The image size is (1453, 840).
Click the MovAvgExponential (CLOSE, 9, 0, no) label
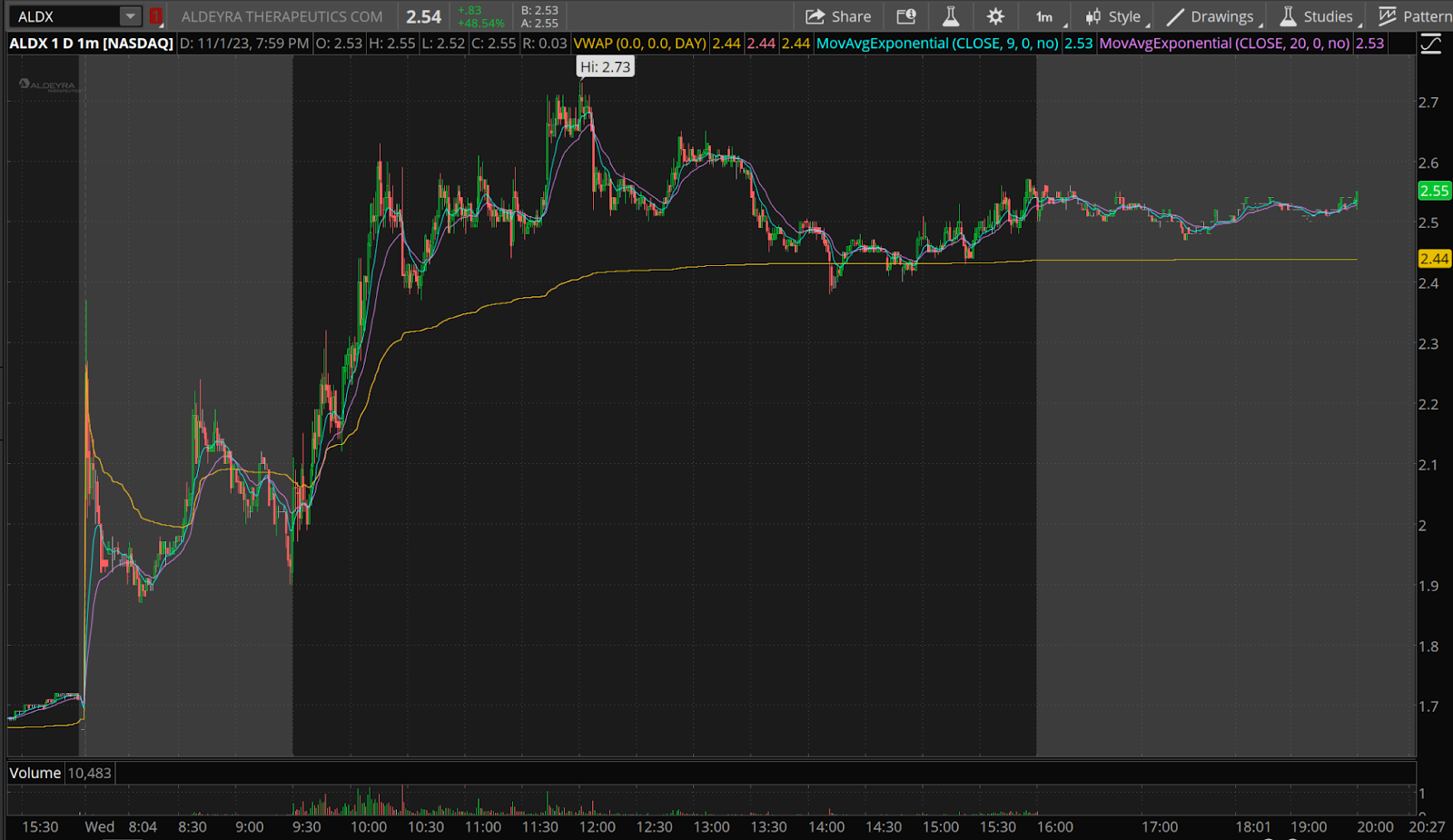point(937,44)
